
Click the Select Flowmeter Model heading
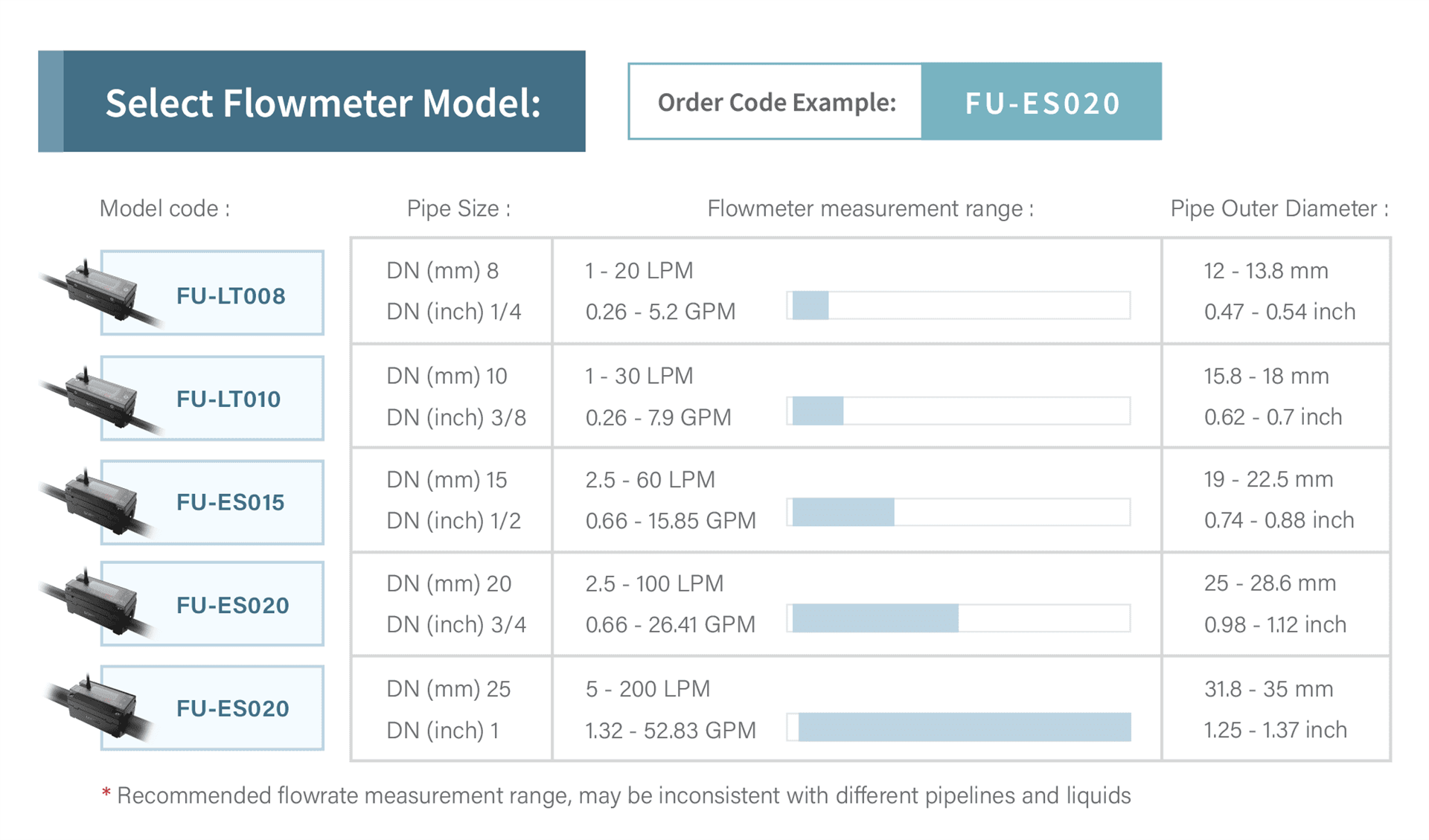(322, 102)
